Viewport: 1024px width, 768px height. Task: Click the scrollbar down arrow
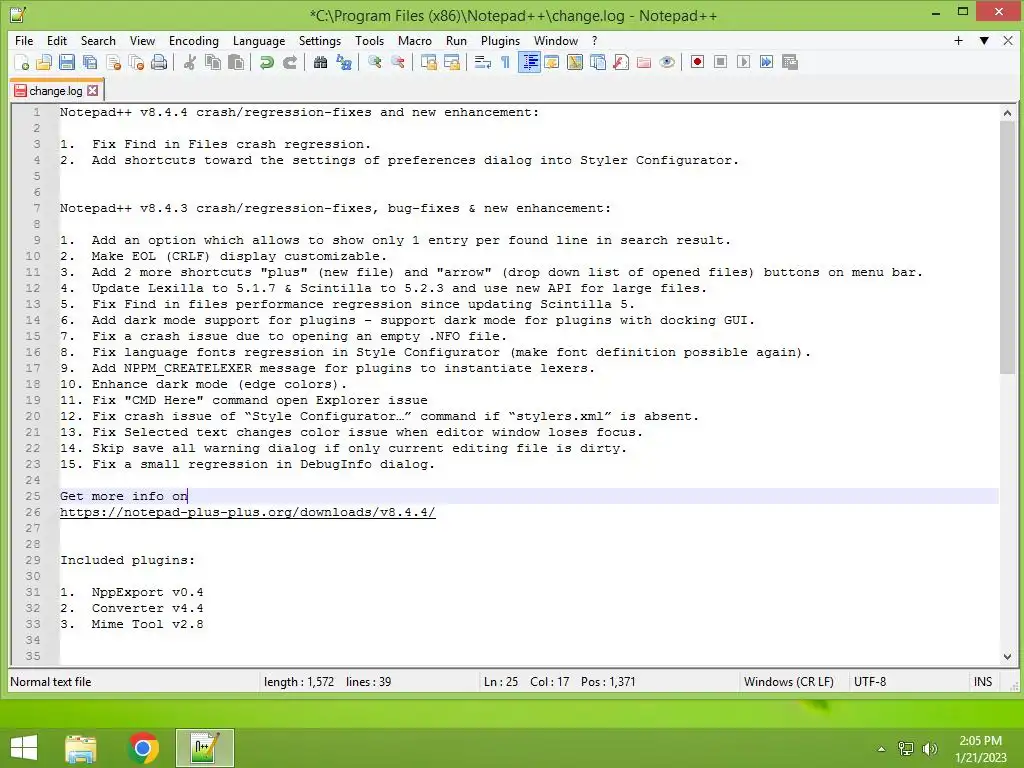1007,656
